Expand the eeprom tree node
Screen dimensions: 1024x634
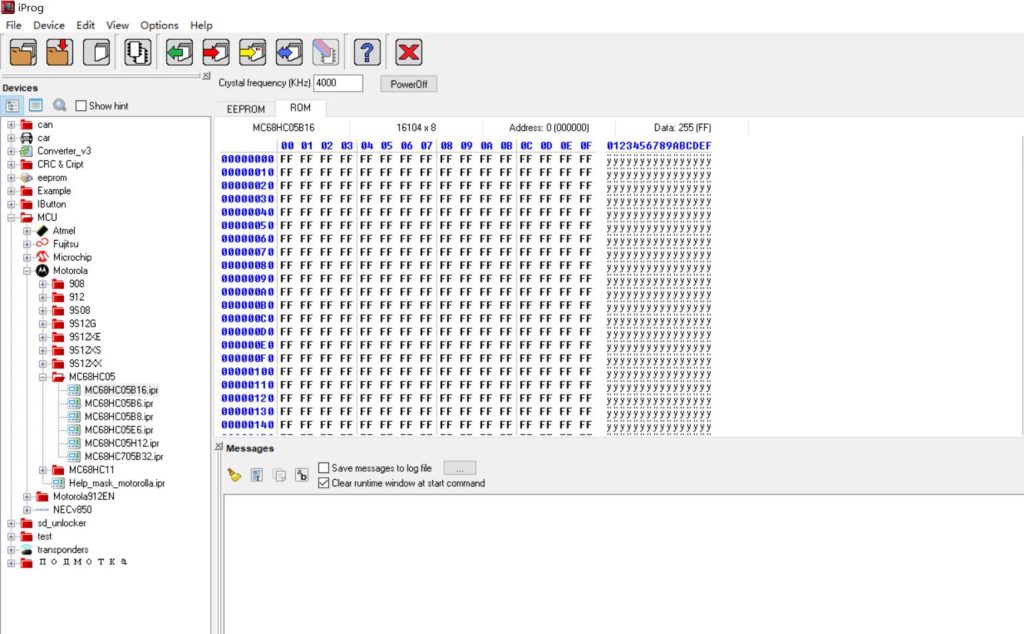(12, 178)
